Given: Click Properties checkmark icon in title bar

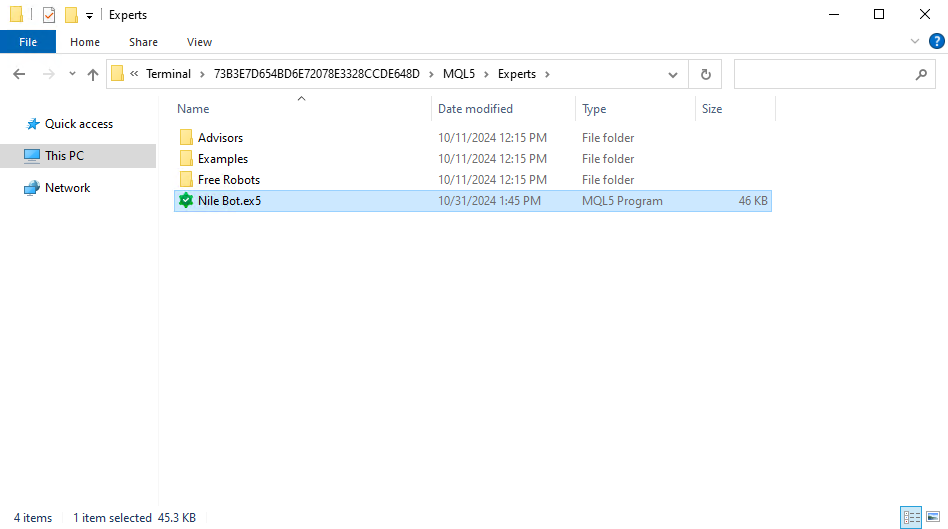Looking at the screenshot, I should click(x=49, y=15).
